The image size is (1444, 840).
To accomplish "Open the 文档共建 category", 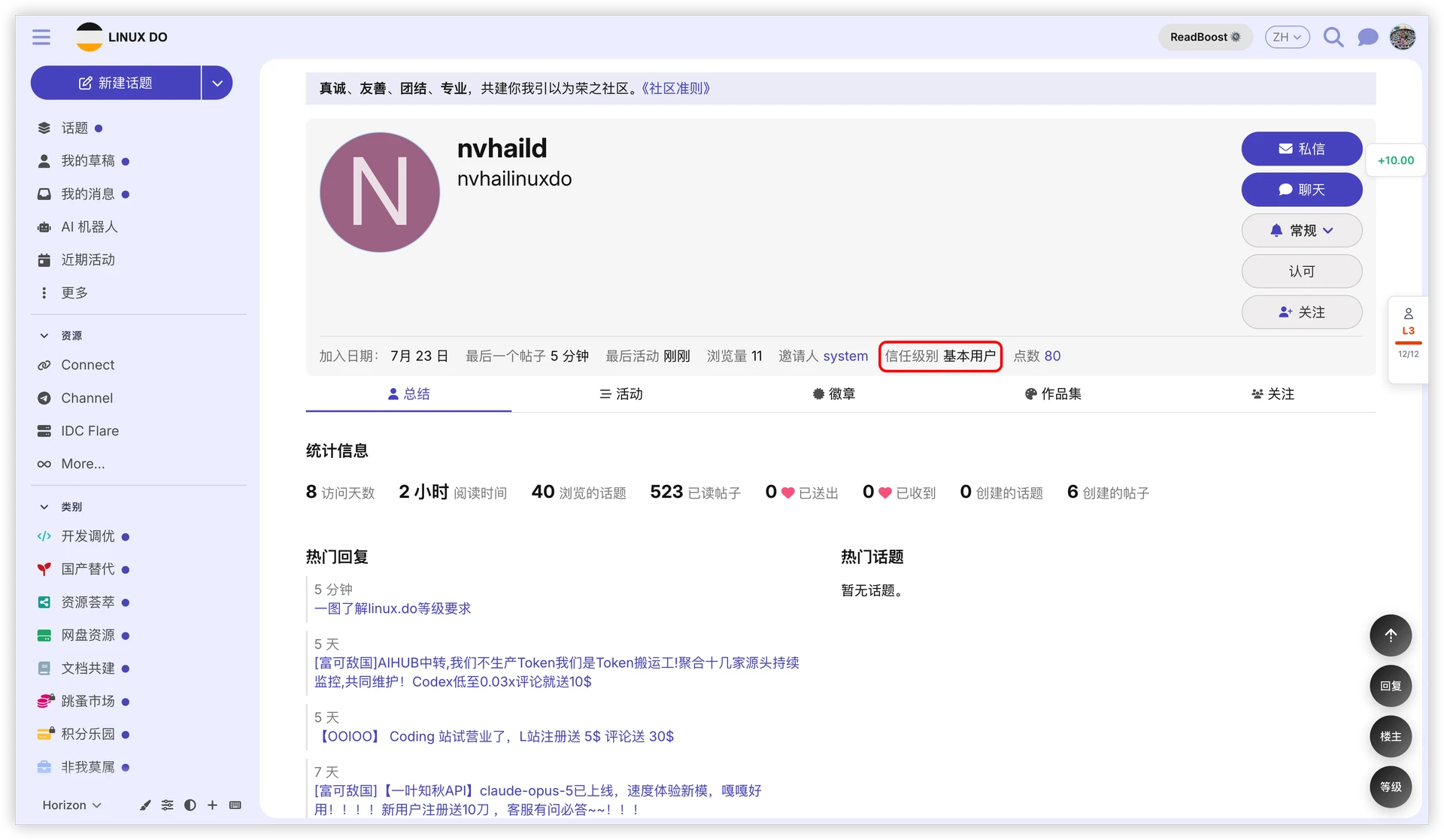I will click(88, 669).
